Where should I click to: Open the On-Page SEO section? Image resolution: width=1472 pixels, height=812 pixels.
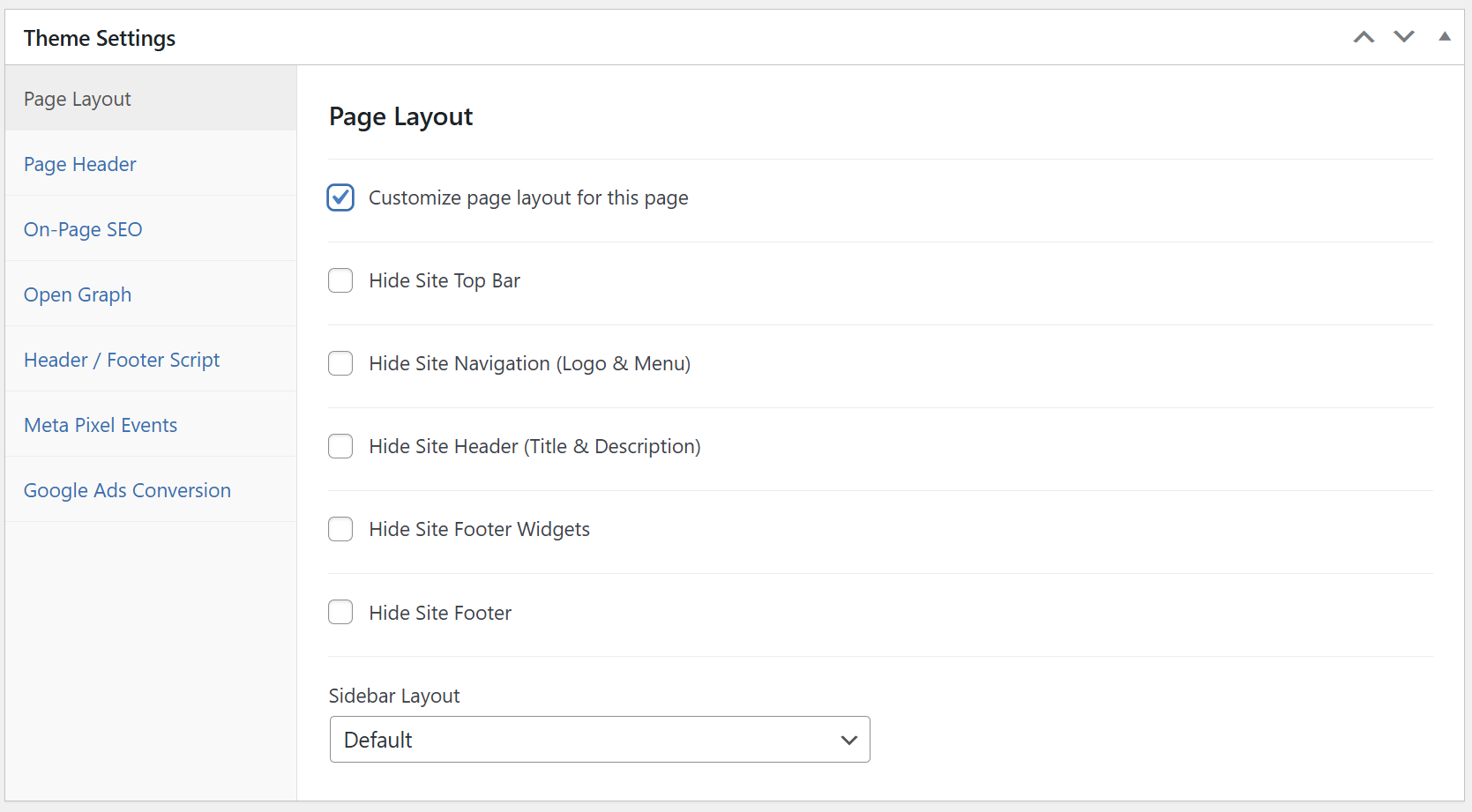[83, 229]
